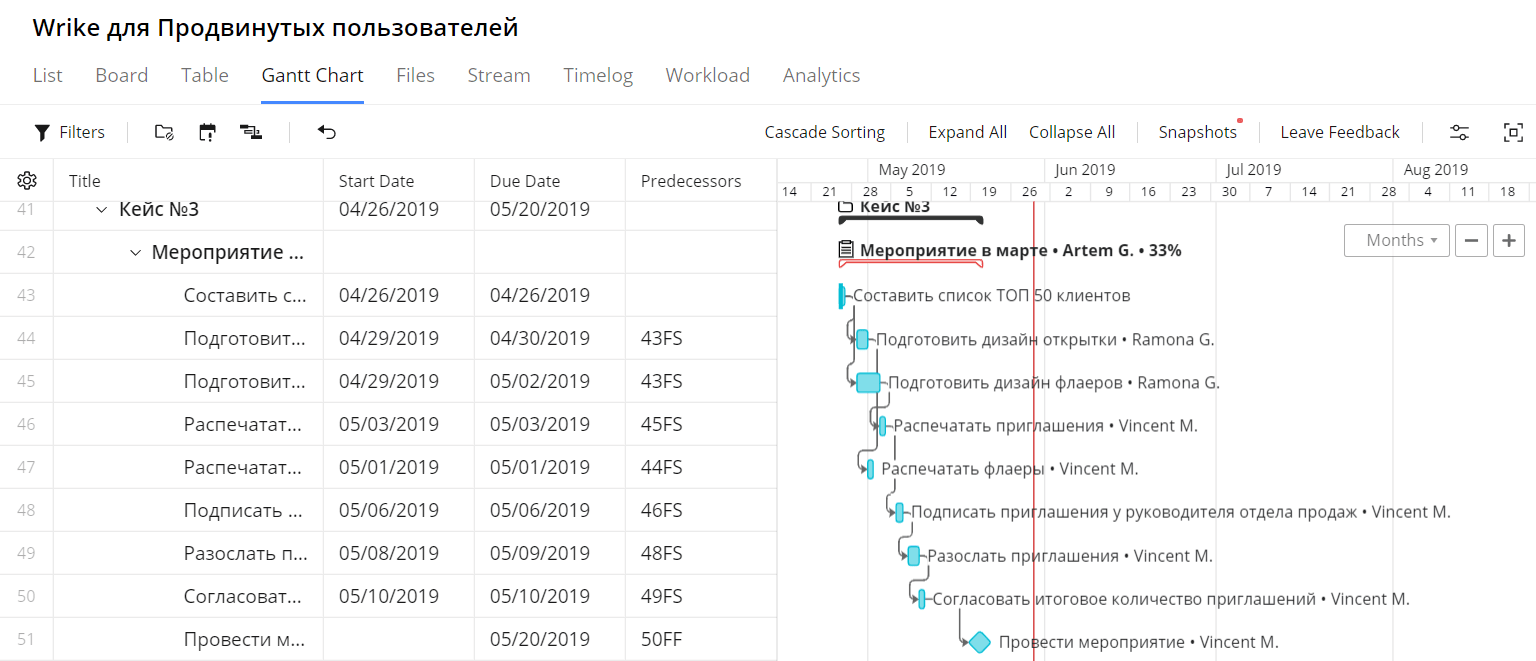Collapse the Кейс №3 folder row
1536x661 pixels.
click(x=101, y=210)
